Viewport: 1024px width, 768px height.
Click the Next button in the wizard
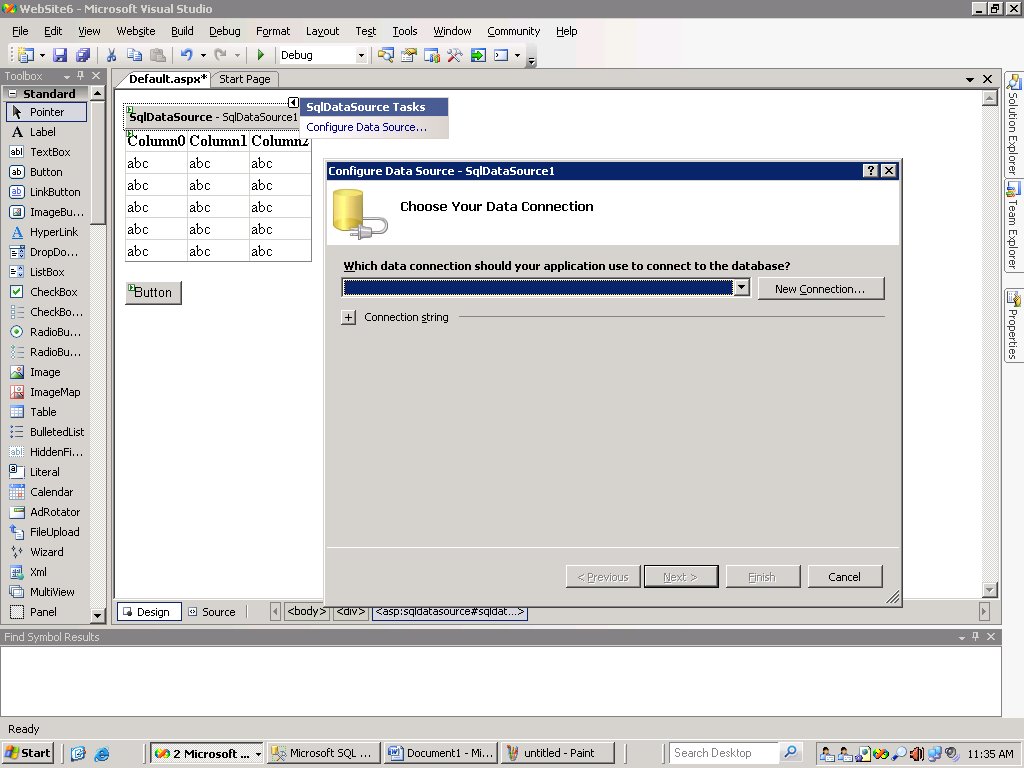(680, 577)
